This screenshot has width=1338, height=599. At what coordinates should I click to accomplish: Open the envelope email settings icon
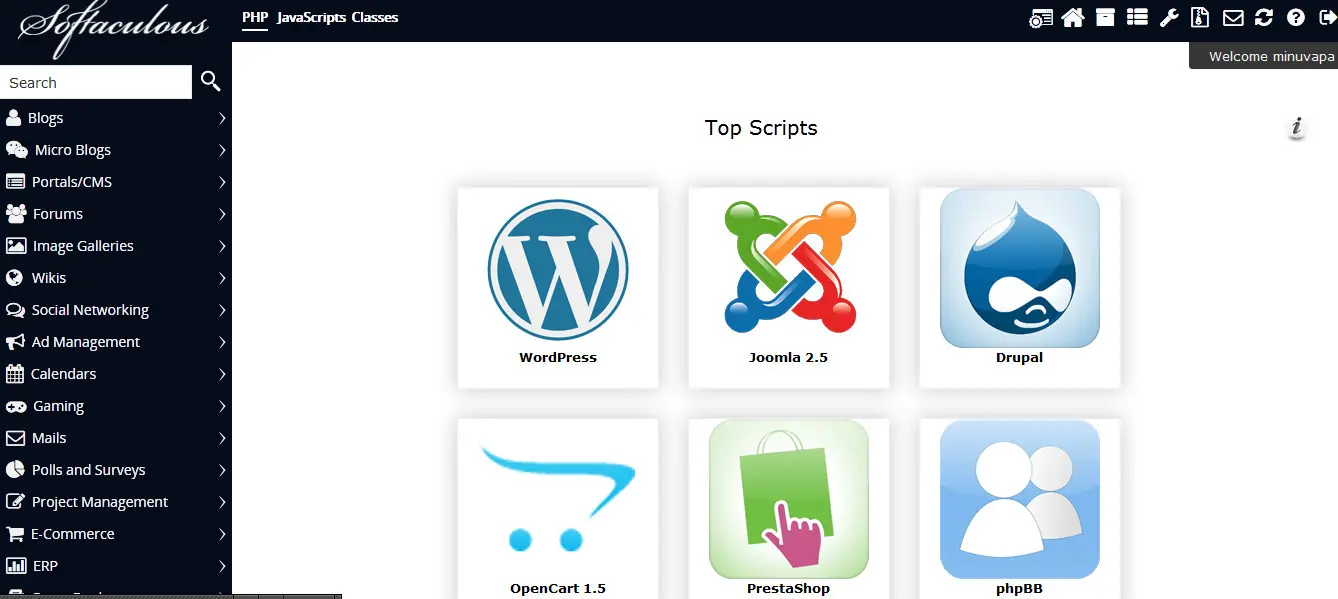pos(1233,18)
